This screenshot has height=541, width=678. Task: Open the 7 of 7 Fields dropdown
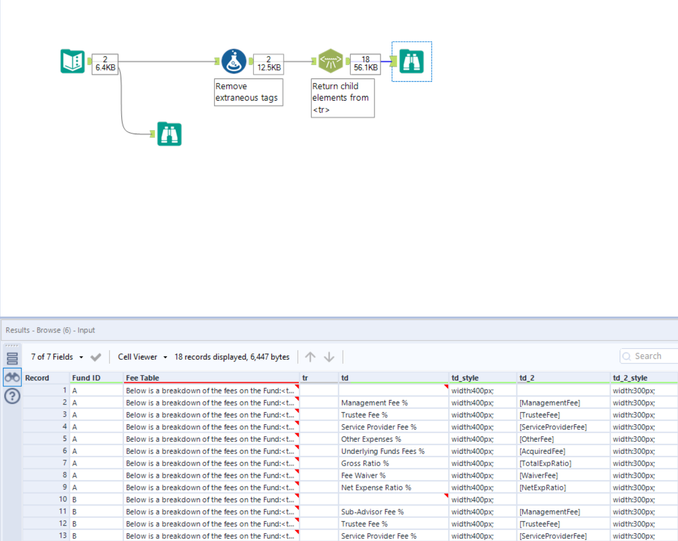[57, 357]
